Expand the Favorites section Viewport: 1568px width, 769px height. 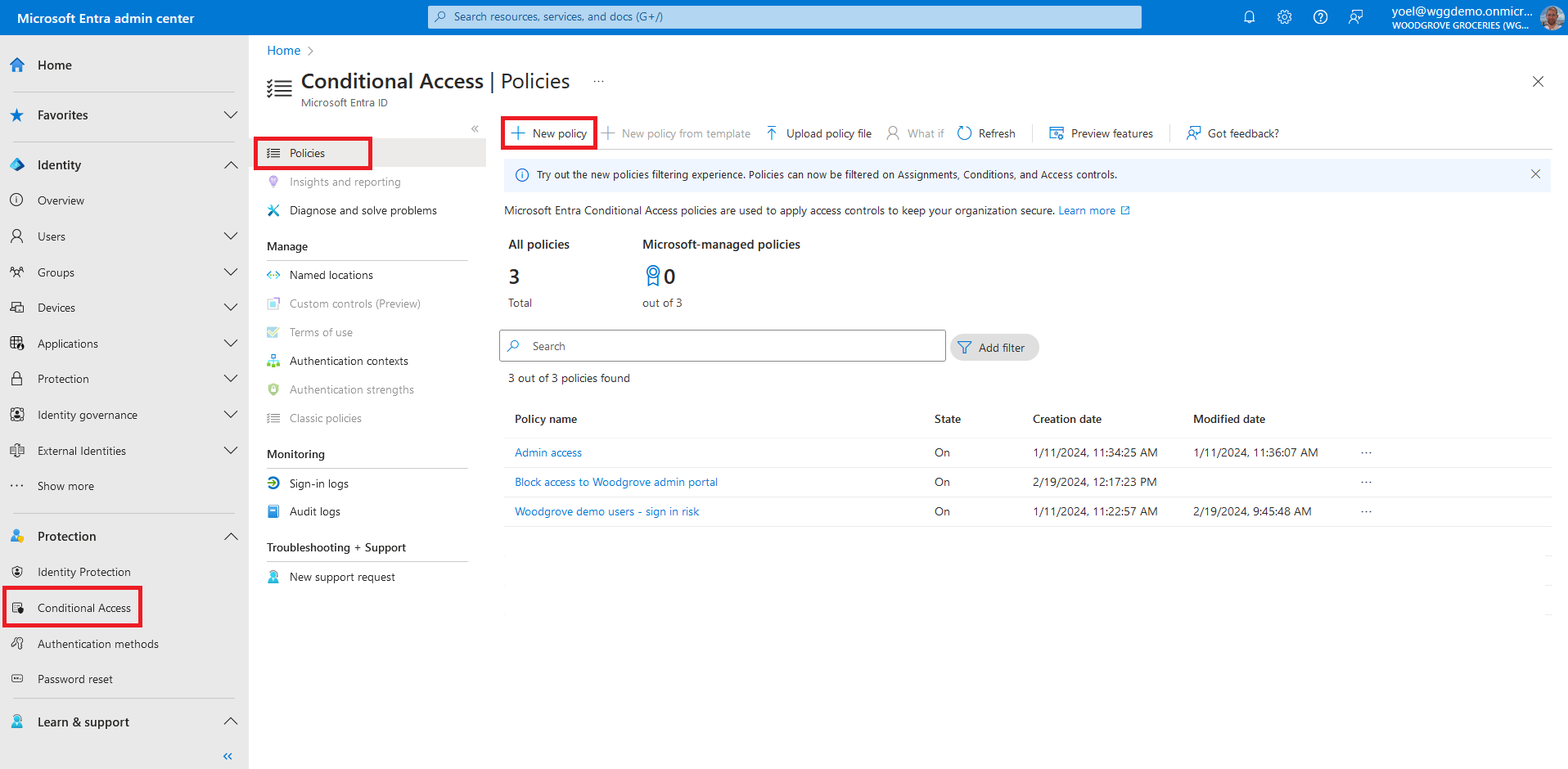click(x=231, y=115)
